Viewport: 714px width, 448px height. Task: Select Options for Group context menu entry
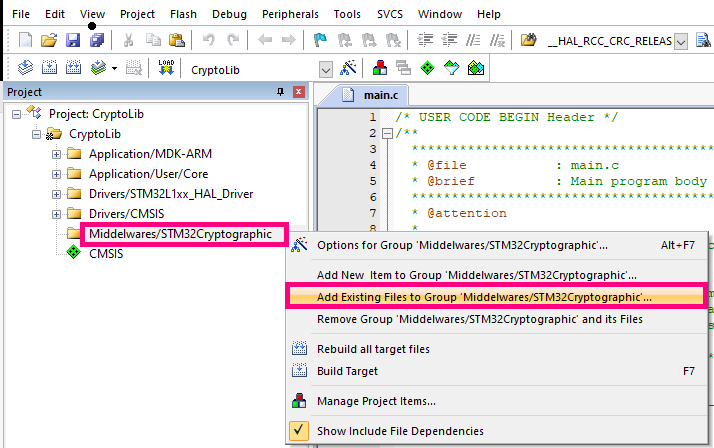point(496,245)
